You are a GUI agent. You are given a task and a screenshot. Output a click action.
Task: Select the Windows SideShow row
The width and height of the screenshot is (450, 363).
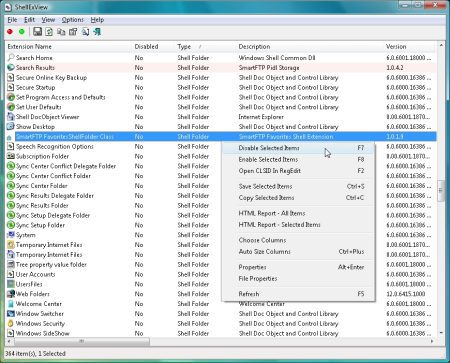[x=221, y=333]
